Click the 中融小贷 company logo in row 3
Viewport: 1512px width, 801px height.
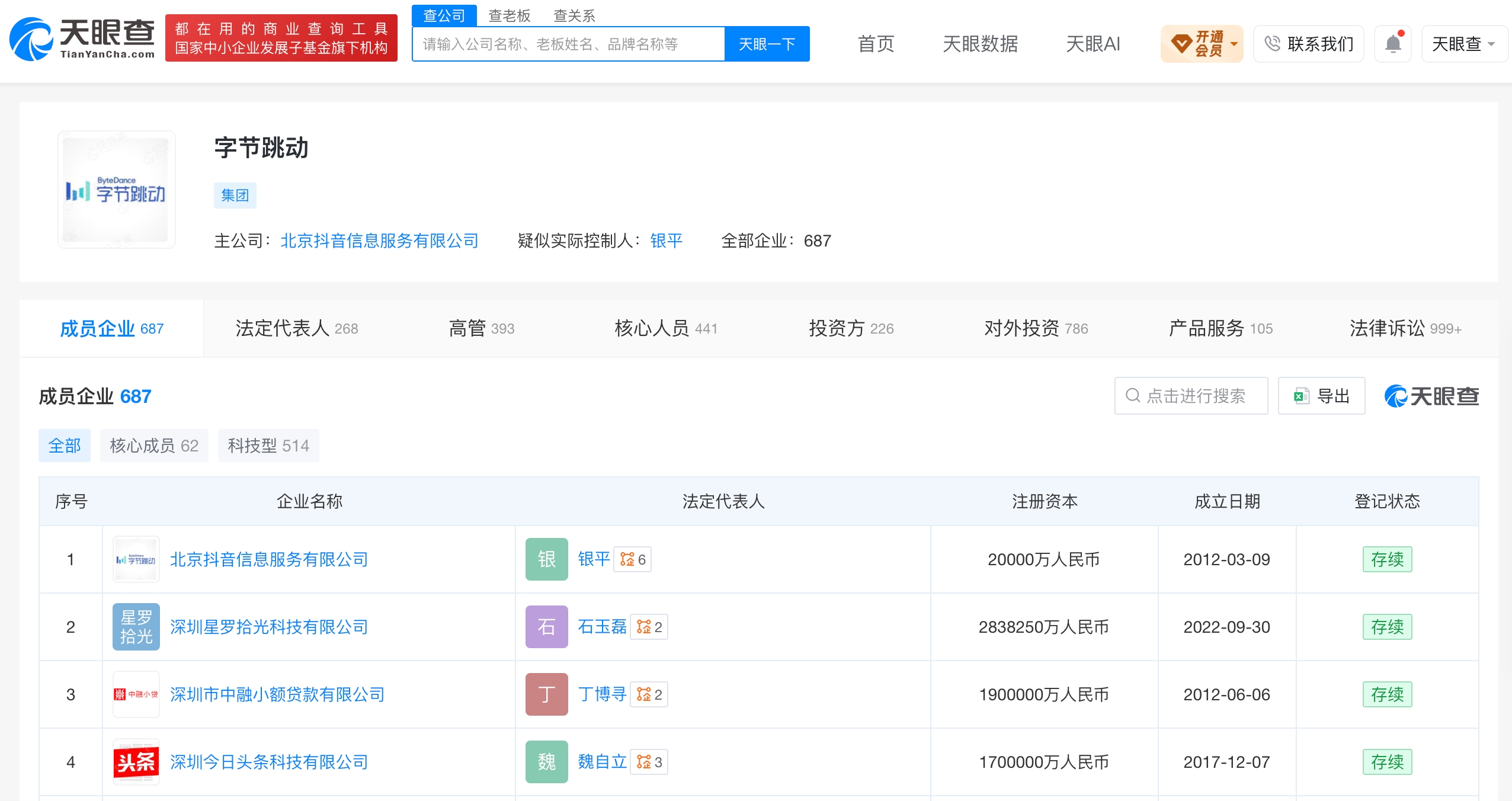[x=136, y=694]
